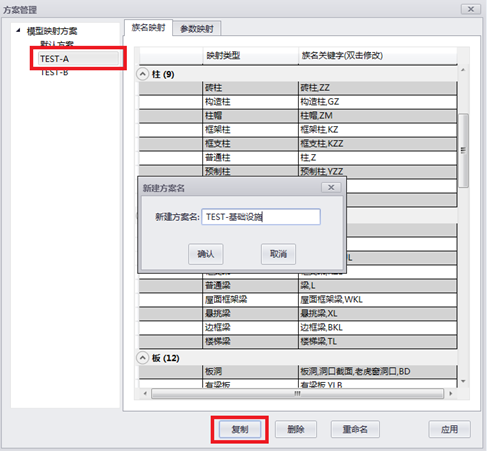Click keyword cell 框架柱,KZ

[x=377, y=130]
